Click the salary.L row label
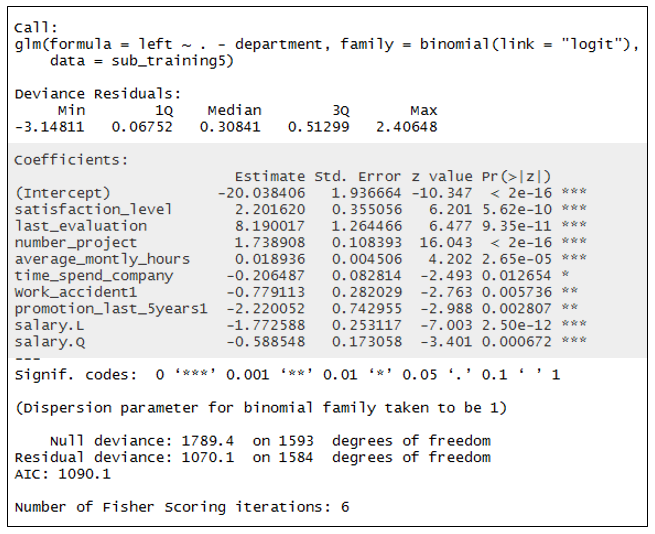655x534 pixels. tap(50, 325)
